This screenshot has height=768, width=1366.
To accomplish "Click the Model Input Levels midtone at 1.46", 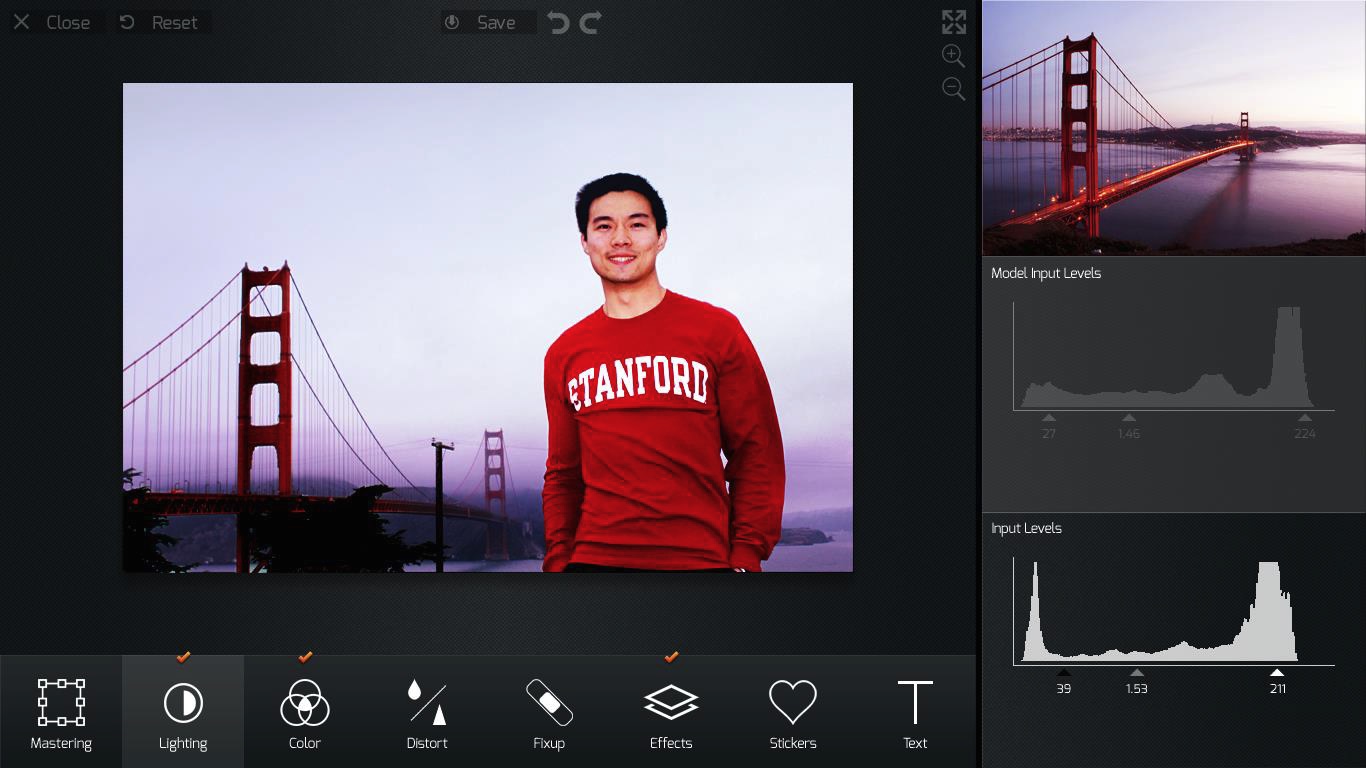I will 1129,418.
